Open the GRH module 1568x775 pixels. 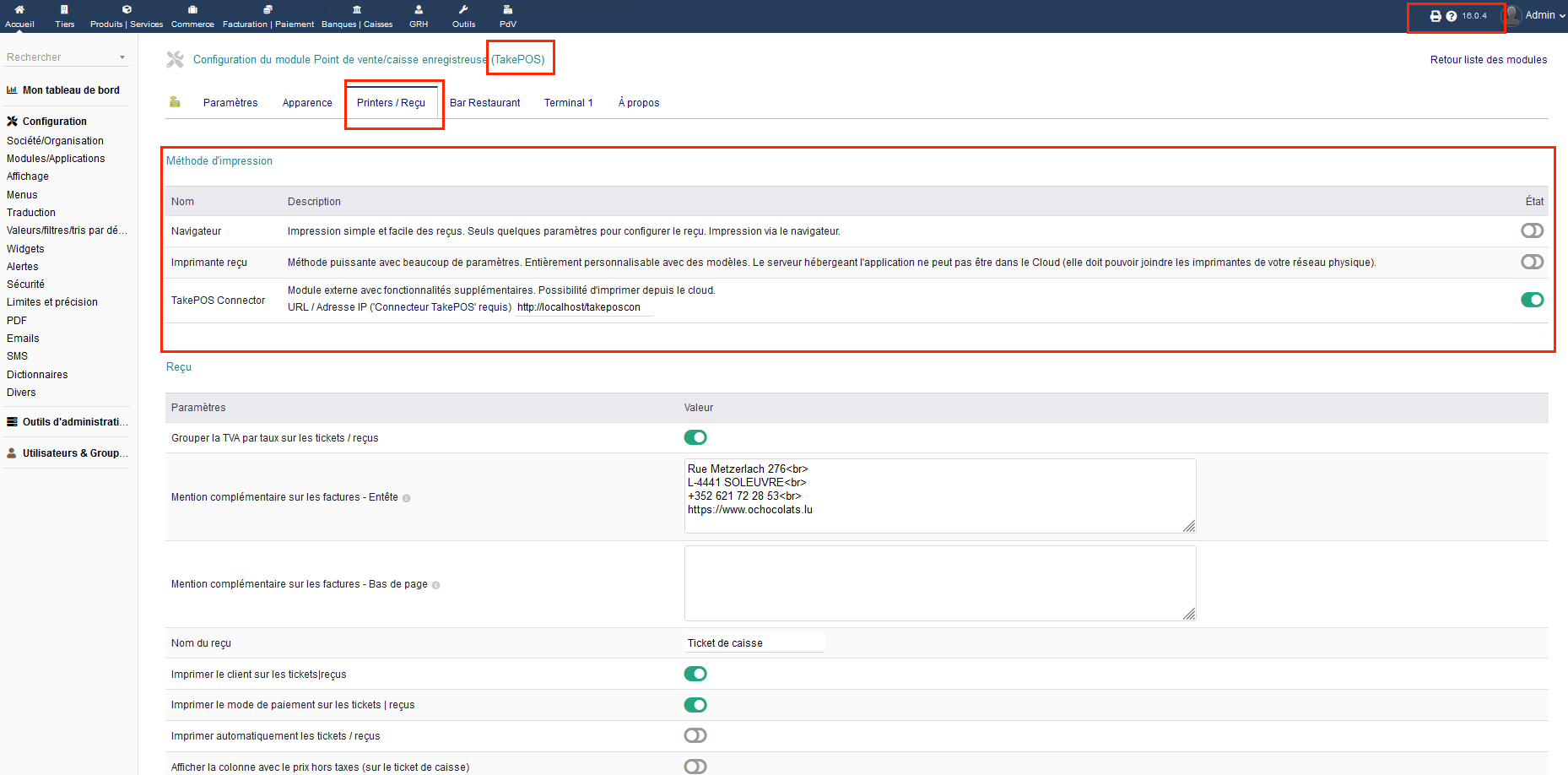(x=419, y=15)
